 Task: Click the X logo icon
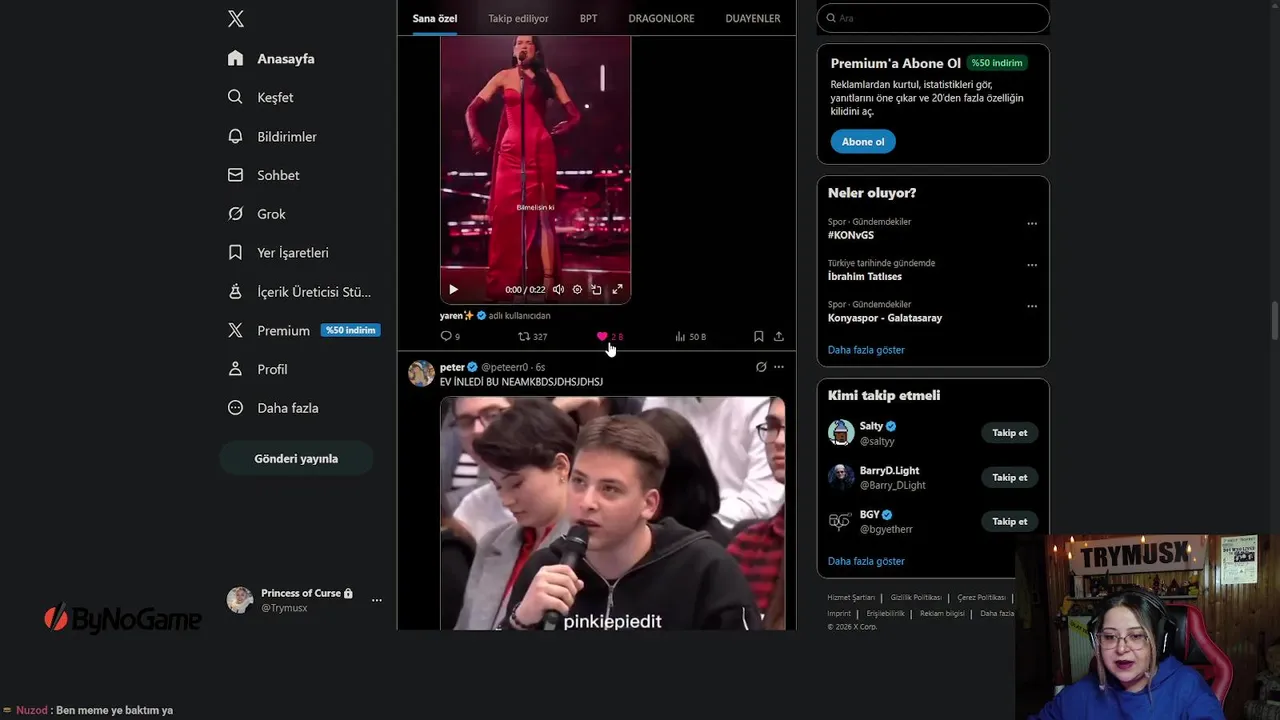pos(236,19)
